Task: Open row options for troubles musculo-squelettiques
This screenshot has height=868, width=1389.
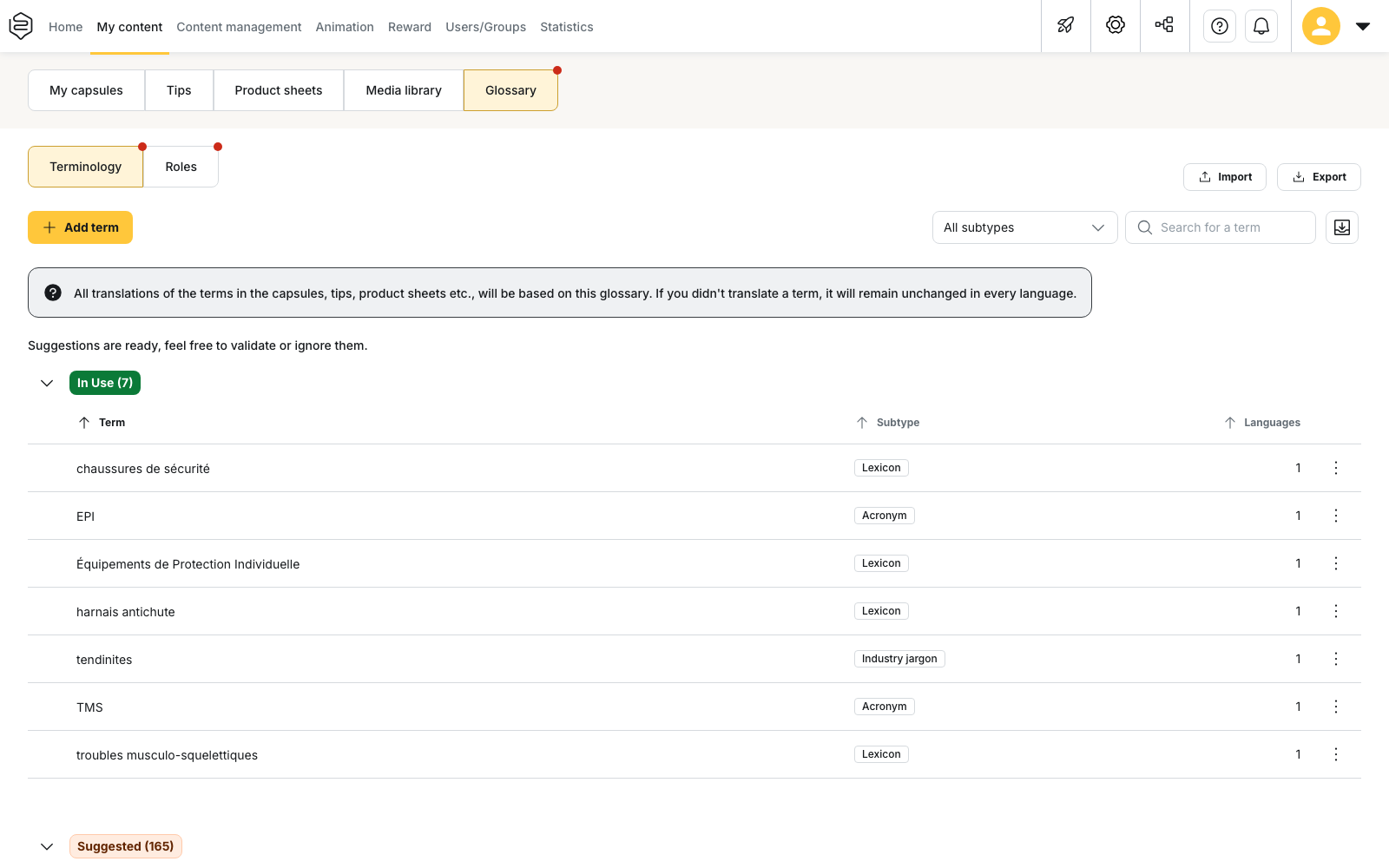Action: (1336, 754)
